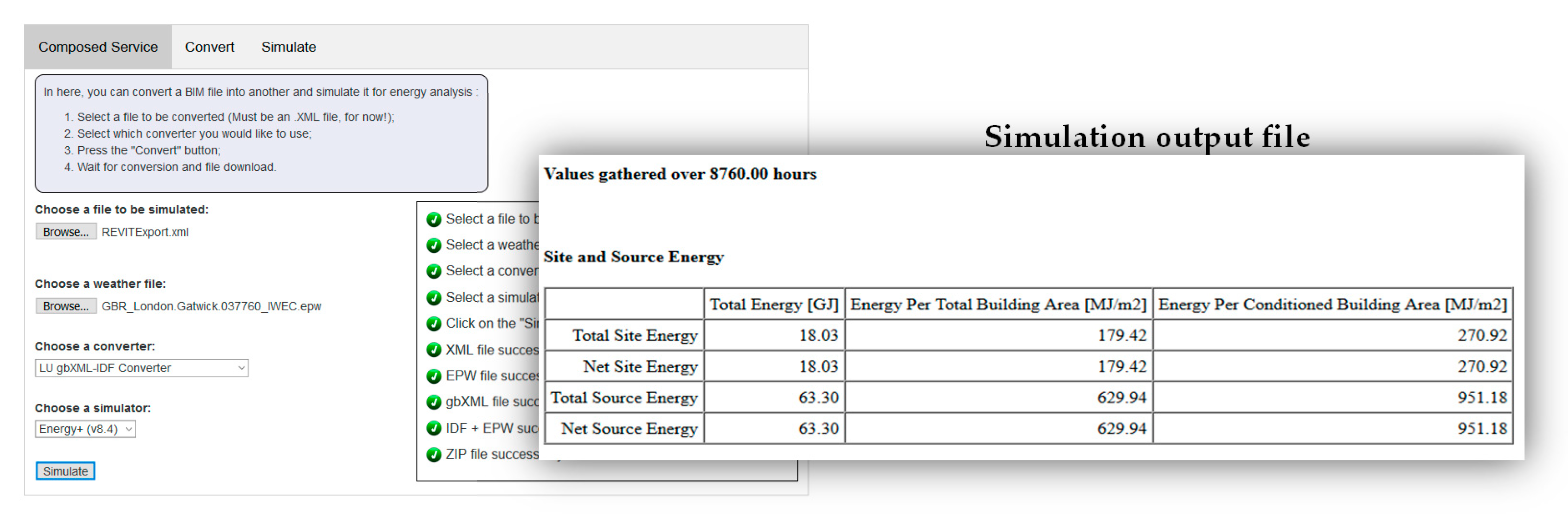Screen dimensions: 1568x517
Task: Browse for a file to be simulated
Action: pyautogui.click(x=66, y=232)
